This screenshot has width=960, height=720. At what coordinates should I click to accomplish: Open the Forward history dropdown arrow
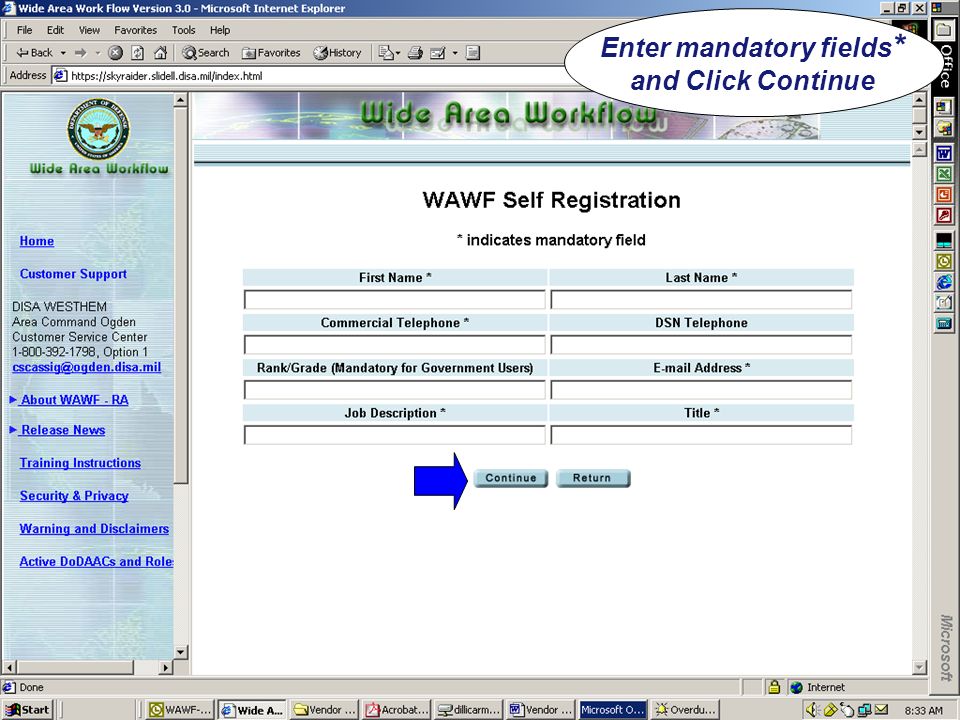click(x=97, y=53)
